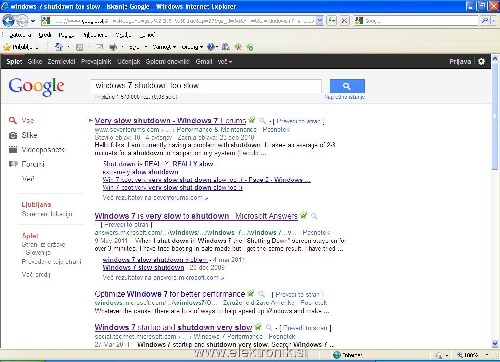Open 'Windows 7 startup and shutdown very slow' result

coord(173,327)
